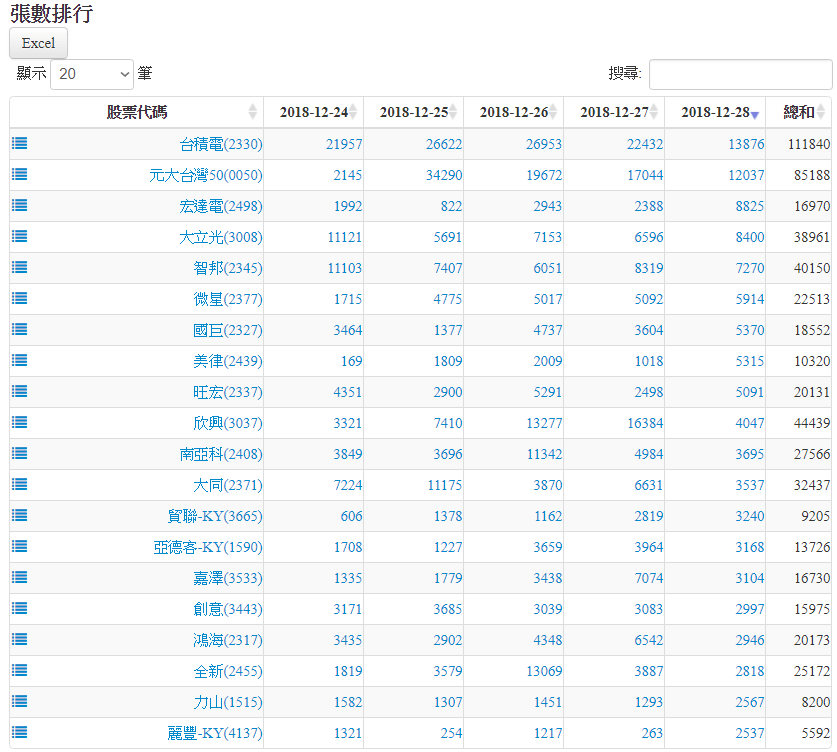Open 南亞科(2408) stock link
The image size is (837, 752).
[220, 454]
